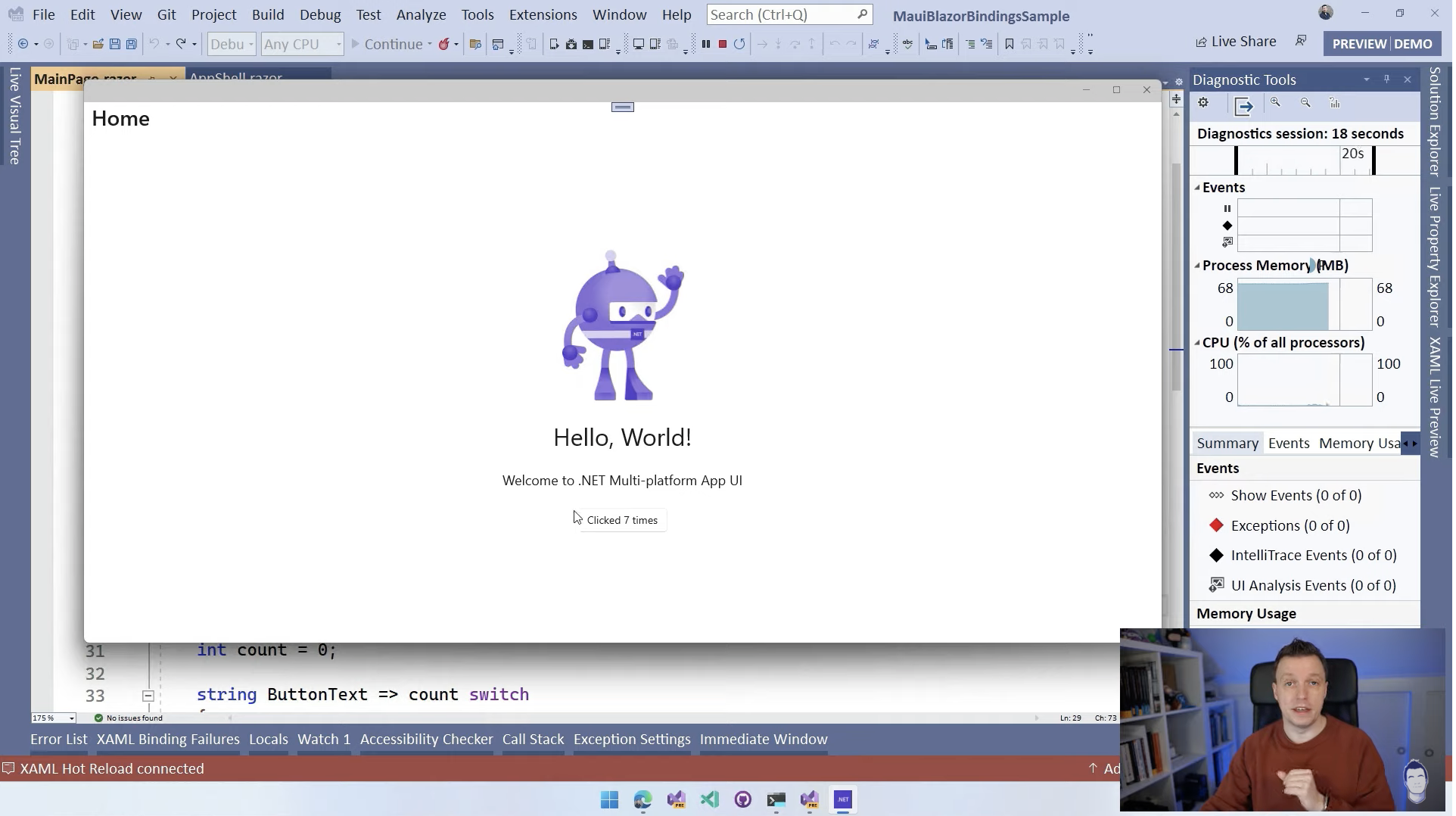Click IntelliTrace Events (0 of 0) link
The image size is (1456, 816).
1314,556
